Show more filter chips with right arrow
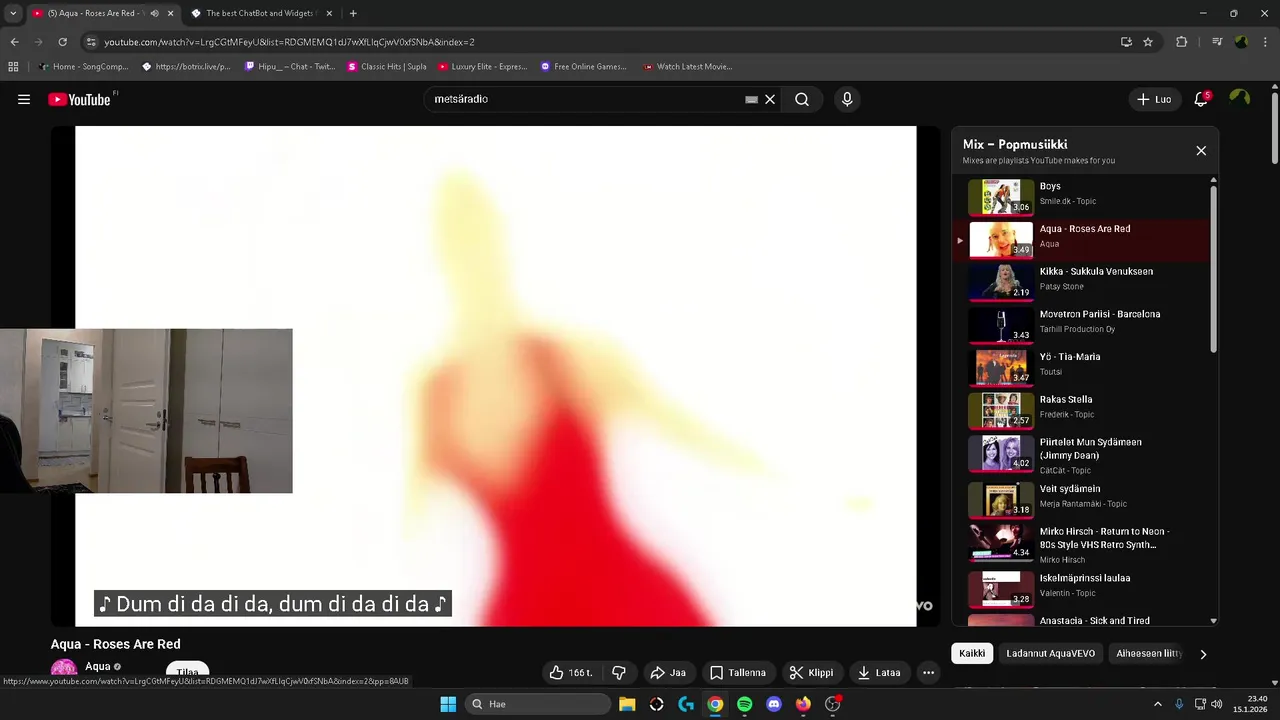1280x720 pixels. point(1203,654)
